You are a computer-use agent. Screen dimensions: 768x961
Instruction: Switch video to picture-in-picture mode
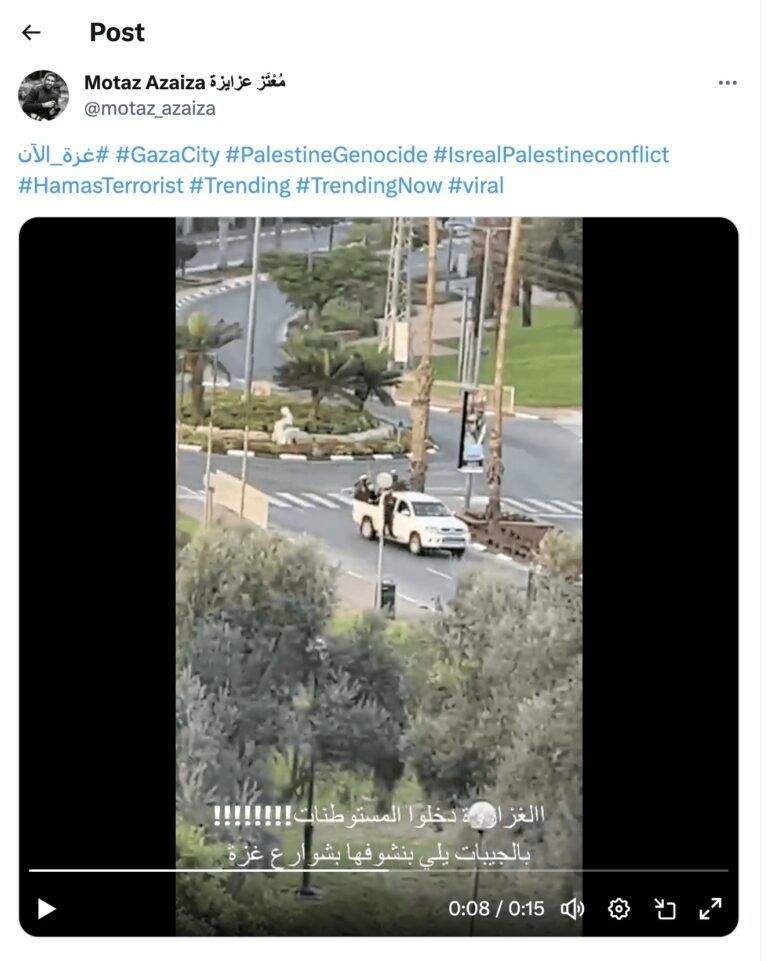coord(664,909)
